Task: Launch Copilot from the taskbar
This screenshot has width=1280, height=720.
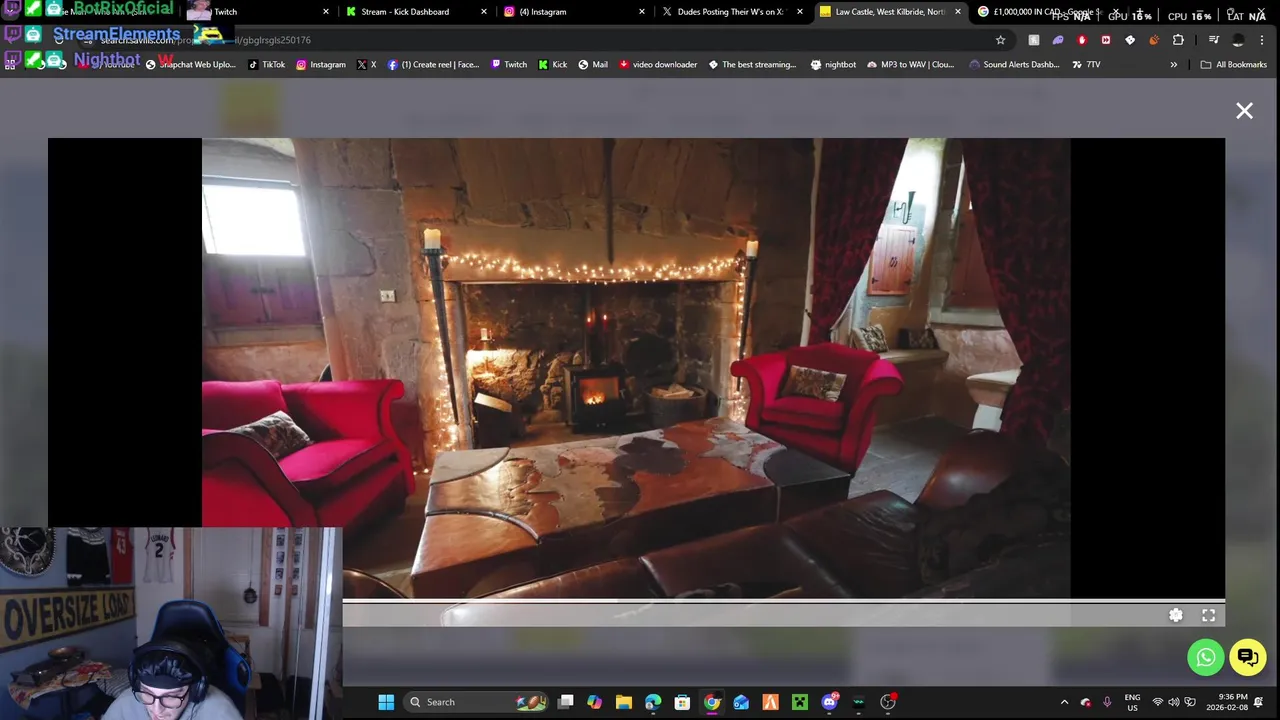Action: [595, 702]
